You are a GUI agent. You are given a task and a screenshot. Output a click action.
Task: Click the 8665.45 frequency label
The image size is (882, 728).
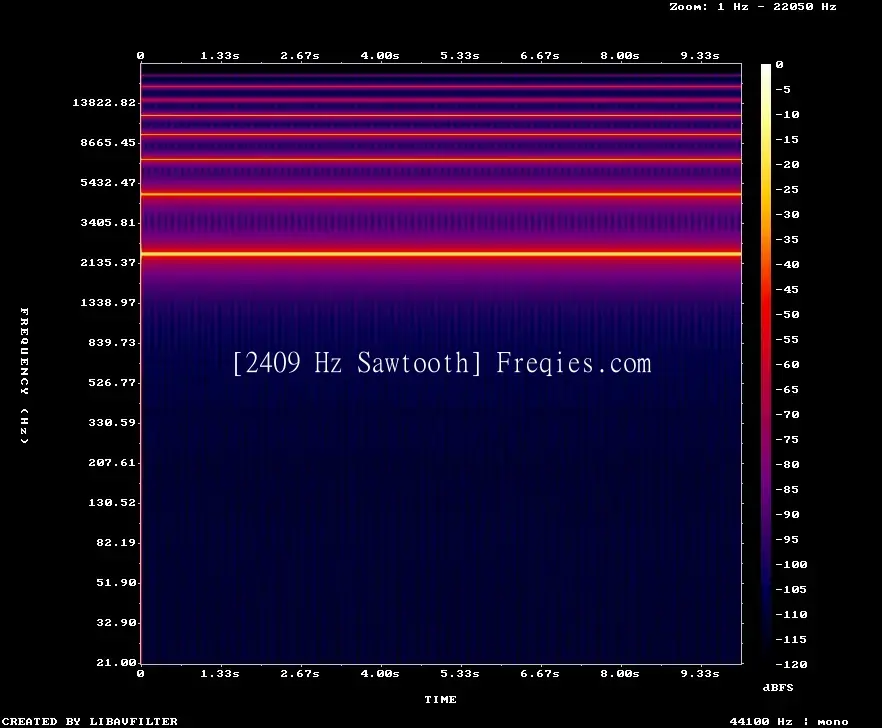coord(108,142)
